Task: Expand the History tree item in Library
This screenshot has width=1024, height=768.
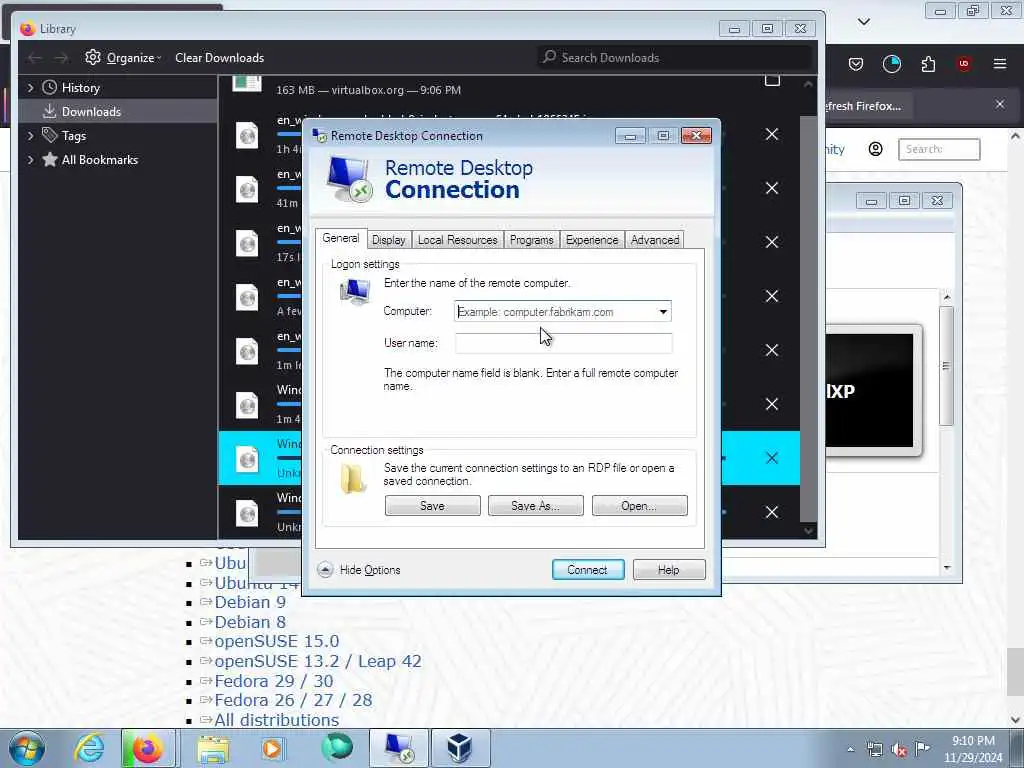Action: click(x=30, y=88)
